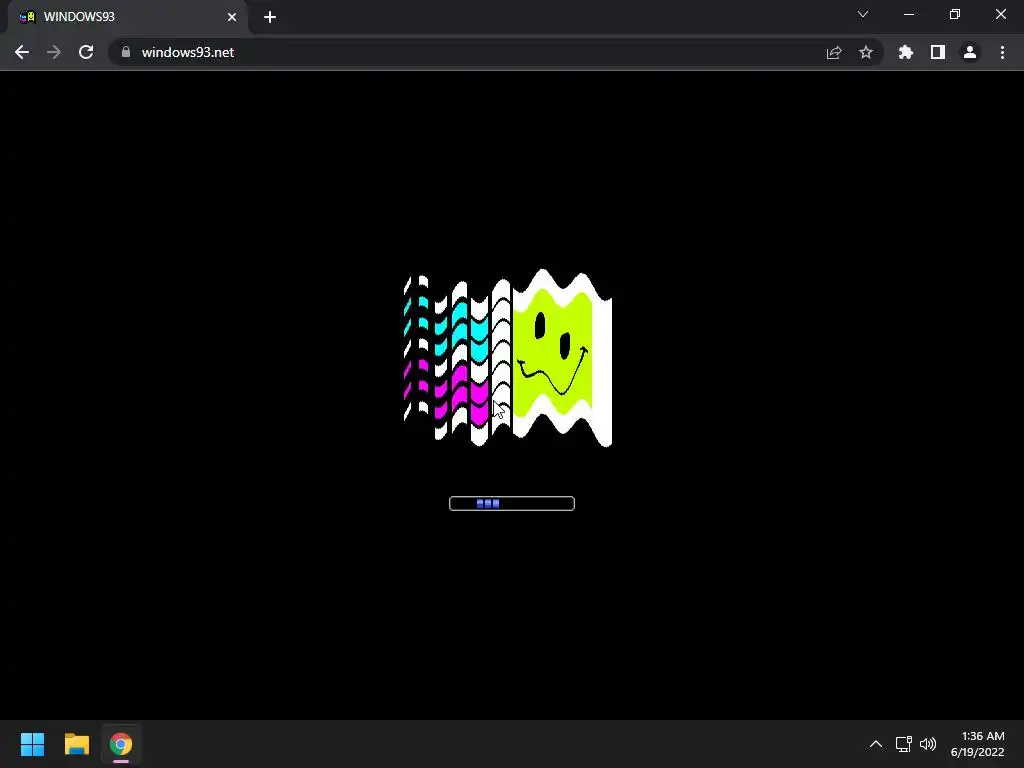Toggle the Chrome side panel

point(938,52)
